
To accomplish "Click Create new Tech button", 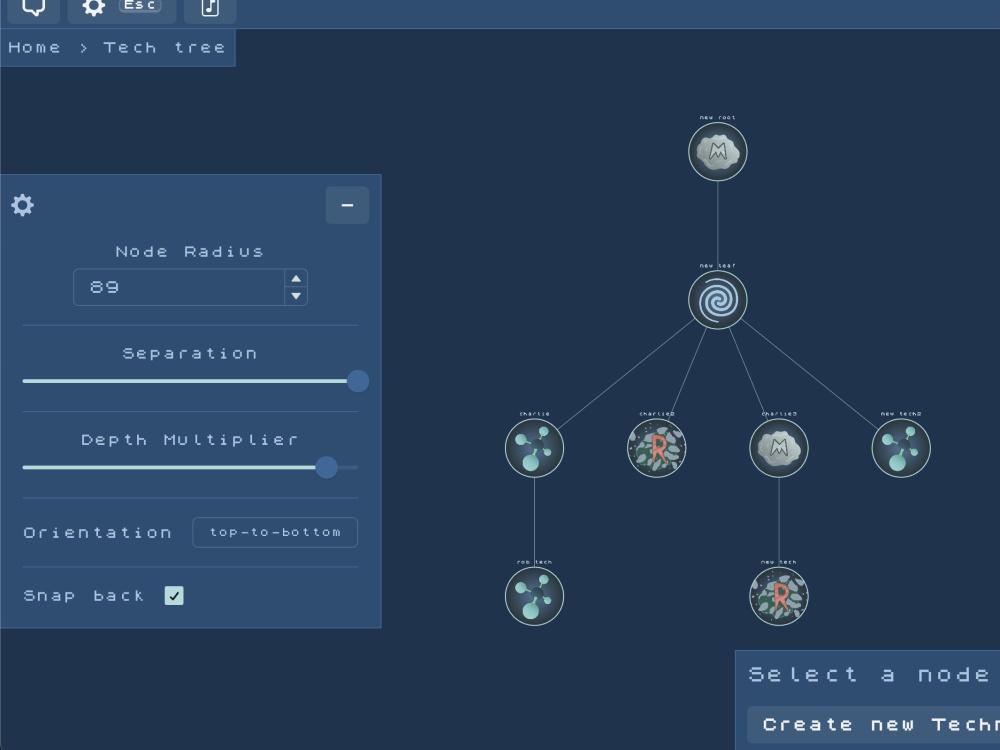I will 873,724.
